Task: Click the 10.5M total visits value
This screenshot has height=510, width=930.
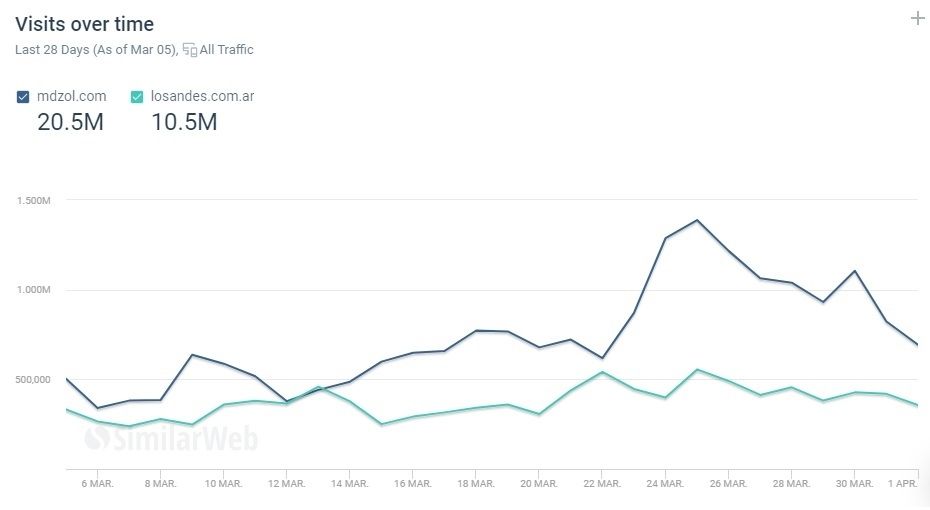Action: tap(184, 122)
